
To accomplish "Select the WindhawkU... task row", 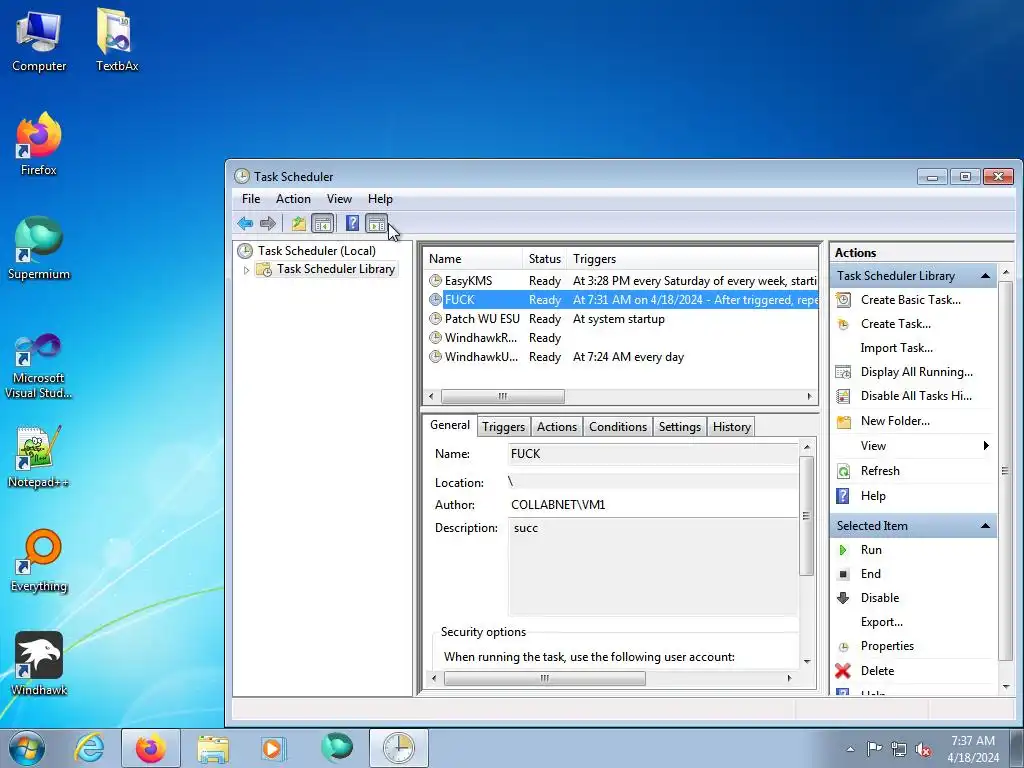I will [x=620, y=357].
